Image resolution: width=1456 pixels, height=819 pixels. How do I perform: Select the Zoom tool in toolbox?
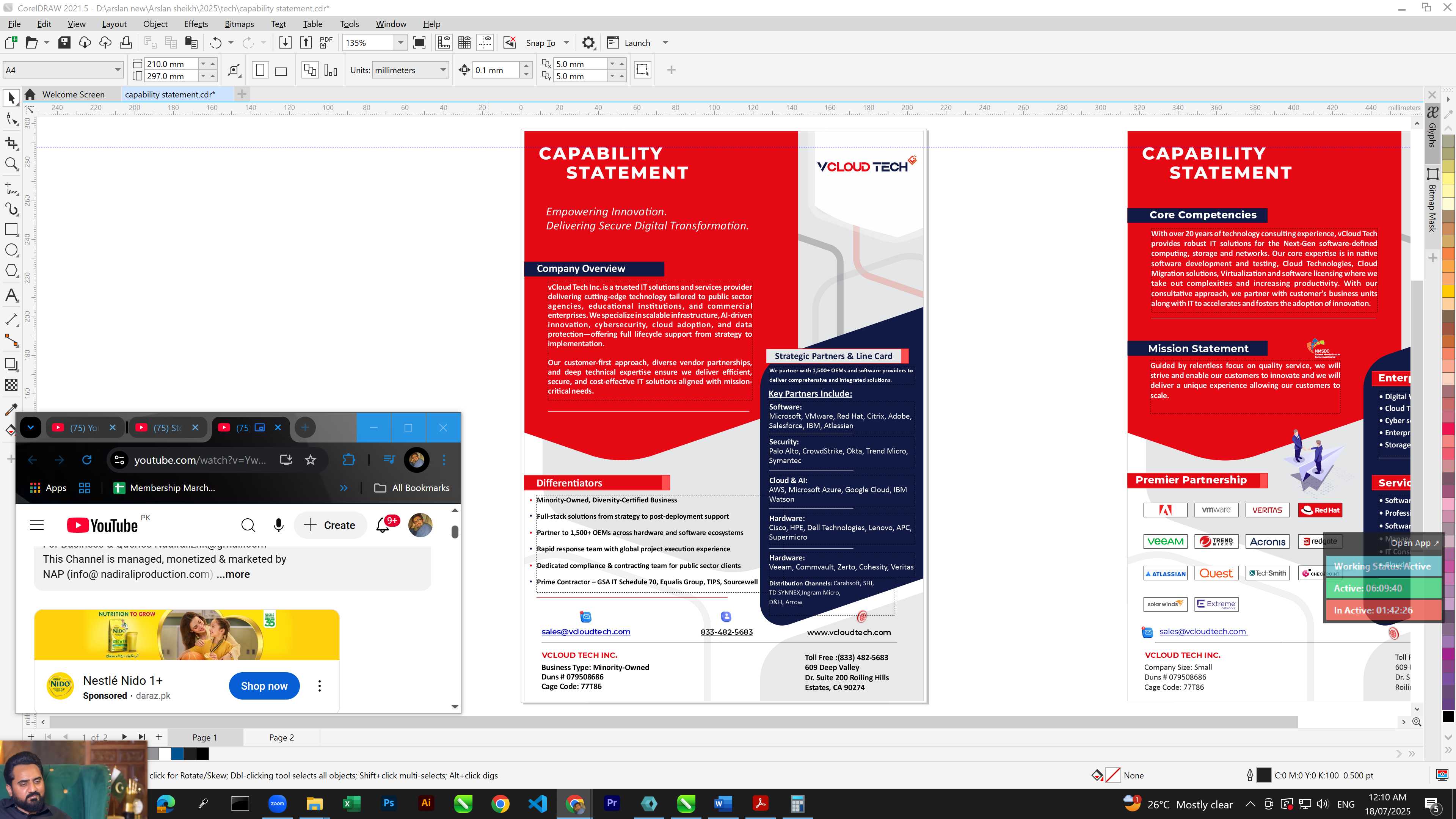pos(11,164)
